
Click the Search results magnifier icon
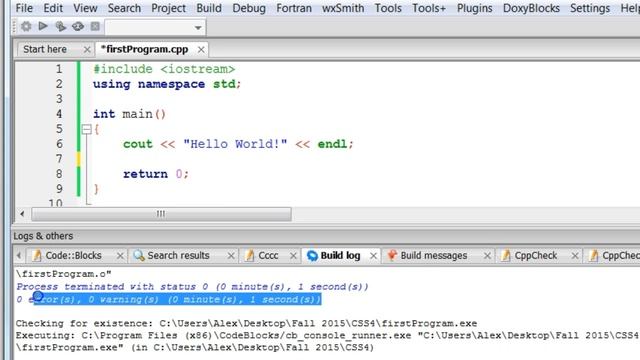pos(139,256)
